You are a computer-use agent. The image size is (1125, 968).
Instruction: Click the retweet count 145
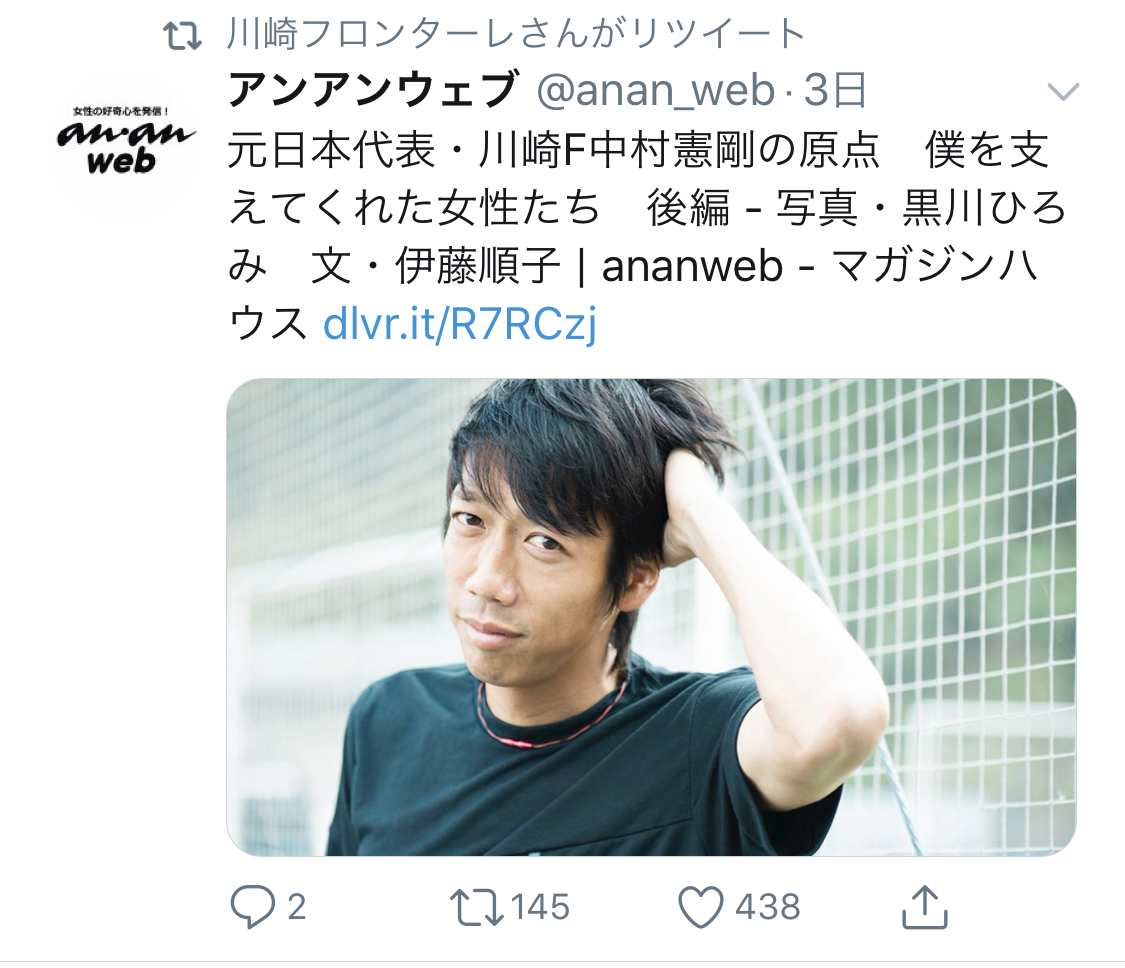coord(540,907)
